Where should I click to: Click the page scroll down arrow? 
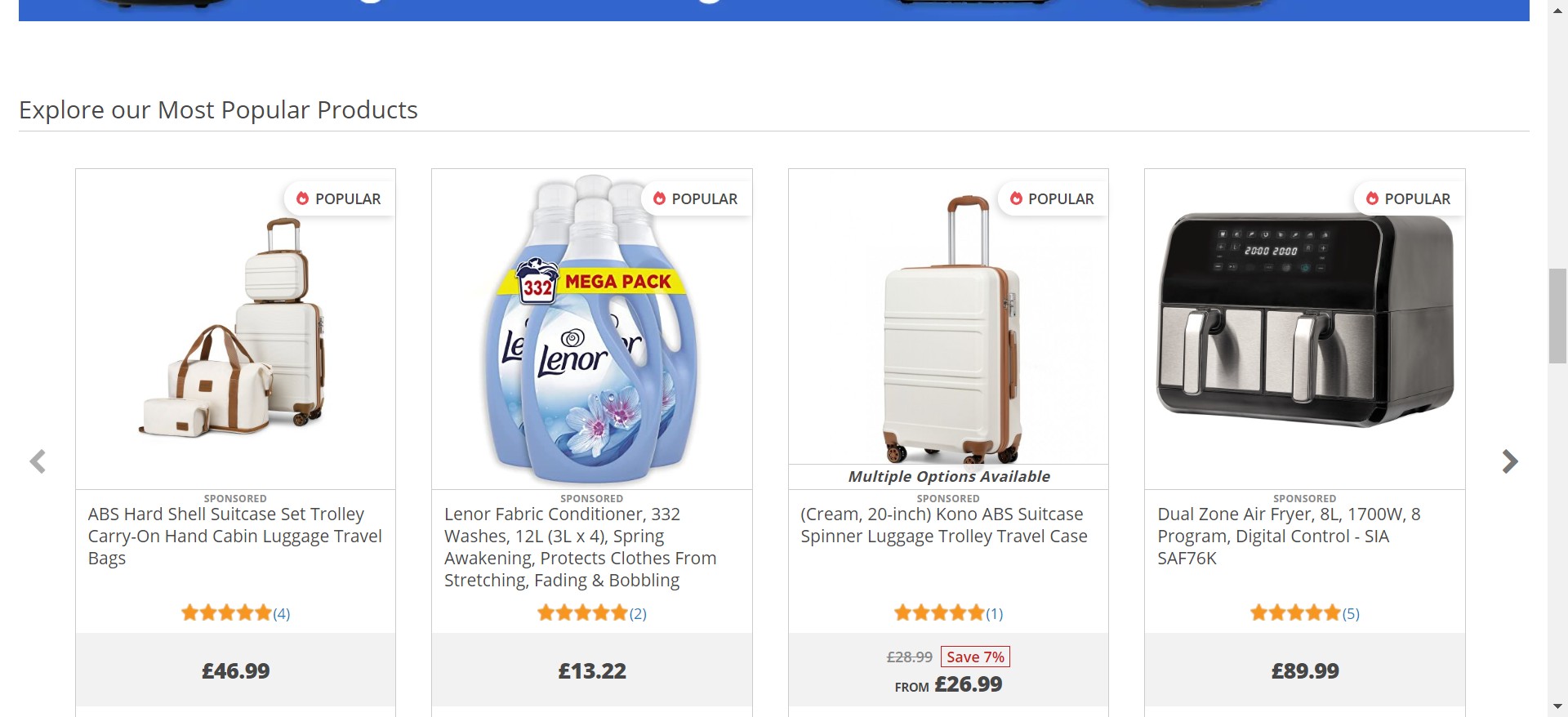pos(1557,706)
